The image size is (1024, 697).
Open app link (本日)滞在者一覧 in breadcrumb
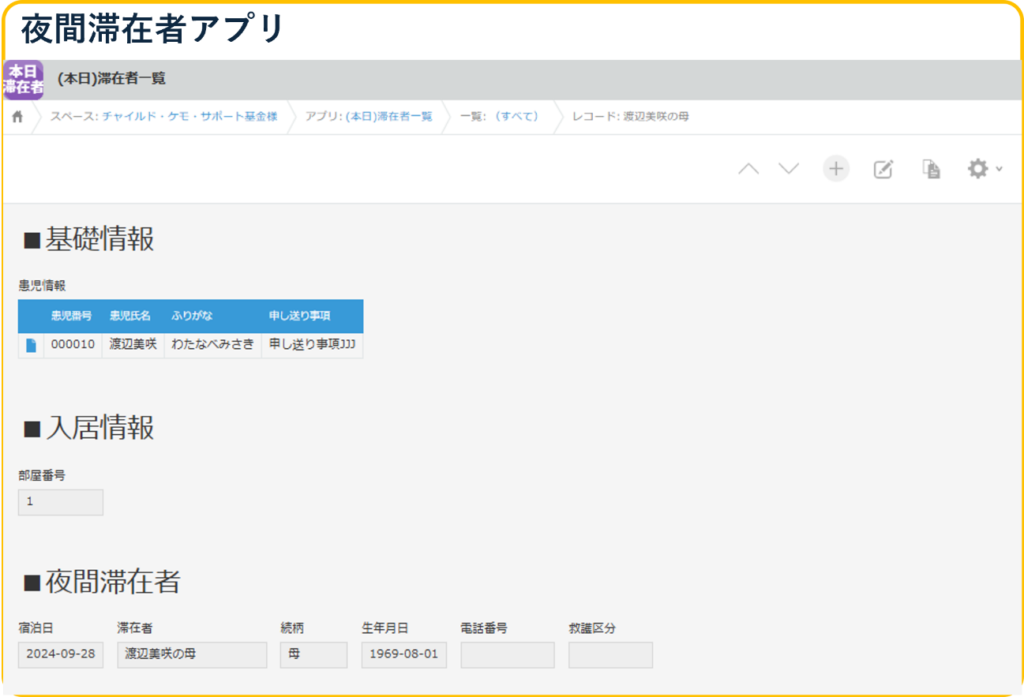[389, 116]
